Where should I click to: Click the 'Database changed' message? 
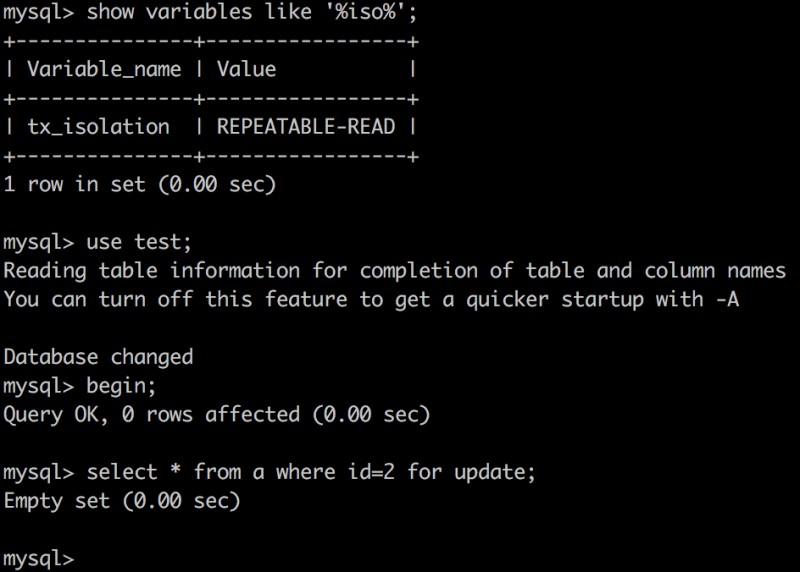point(98,357)
